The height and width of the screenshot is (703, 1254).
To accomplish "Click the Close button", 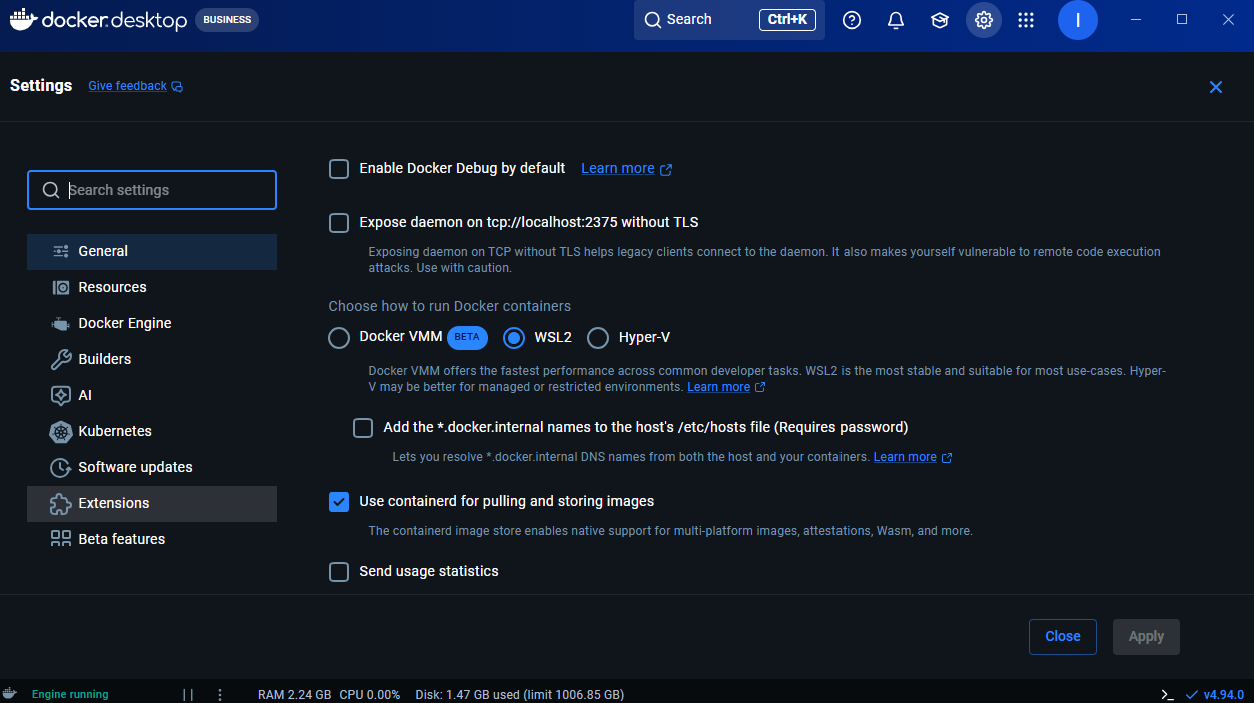I will [x=1063, y=637].
